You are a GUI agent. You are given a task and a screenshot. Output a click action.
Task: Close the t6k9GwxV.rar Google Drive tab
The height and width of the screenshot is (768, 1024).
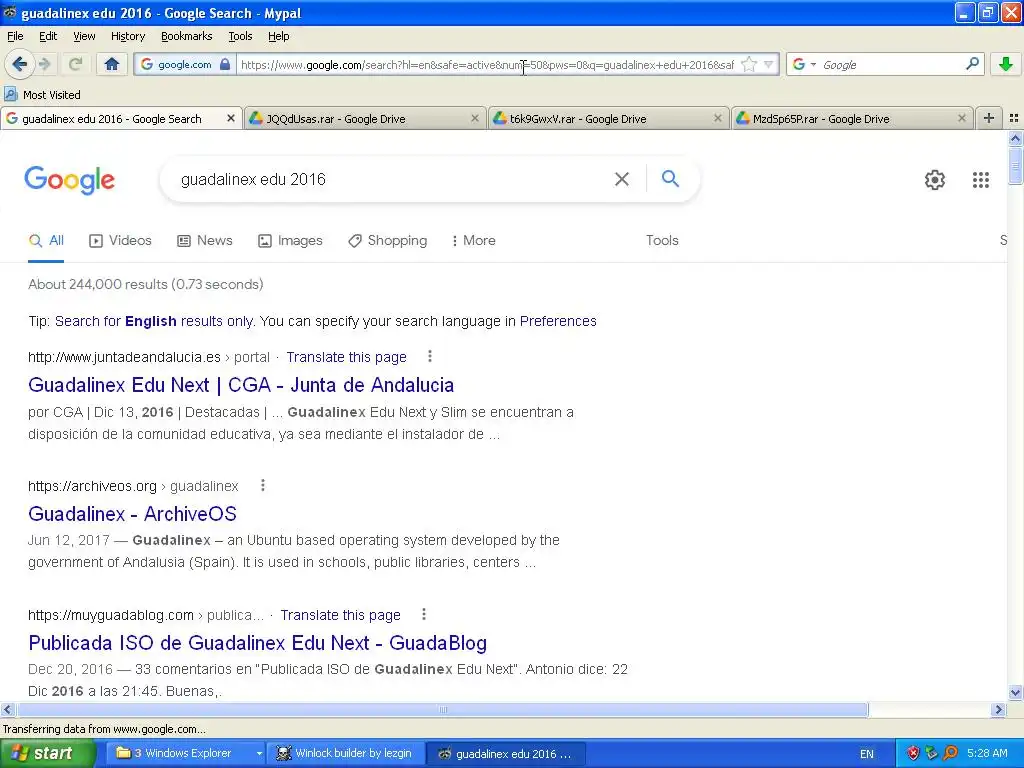coord(718,118)
